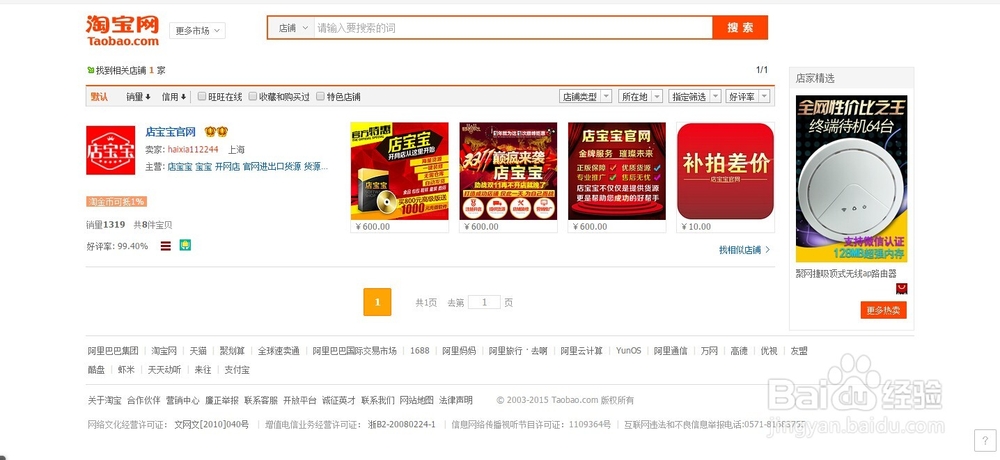Toggle the 旺旺在线 checkbox
This screenshot has width=1000, height=460.
pos(202,96)
